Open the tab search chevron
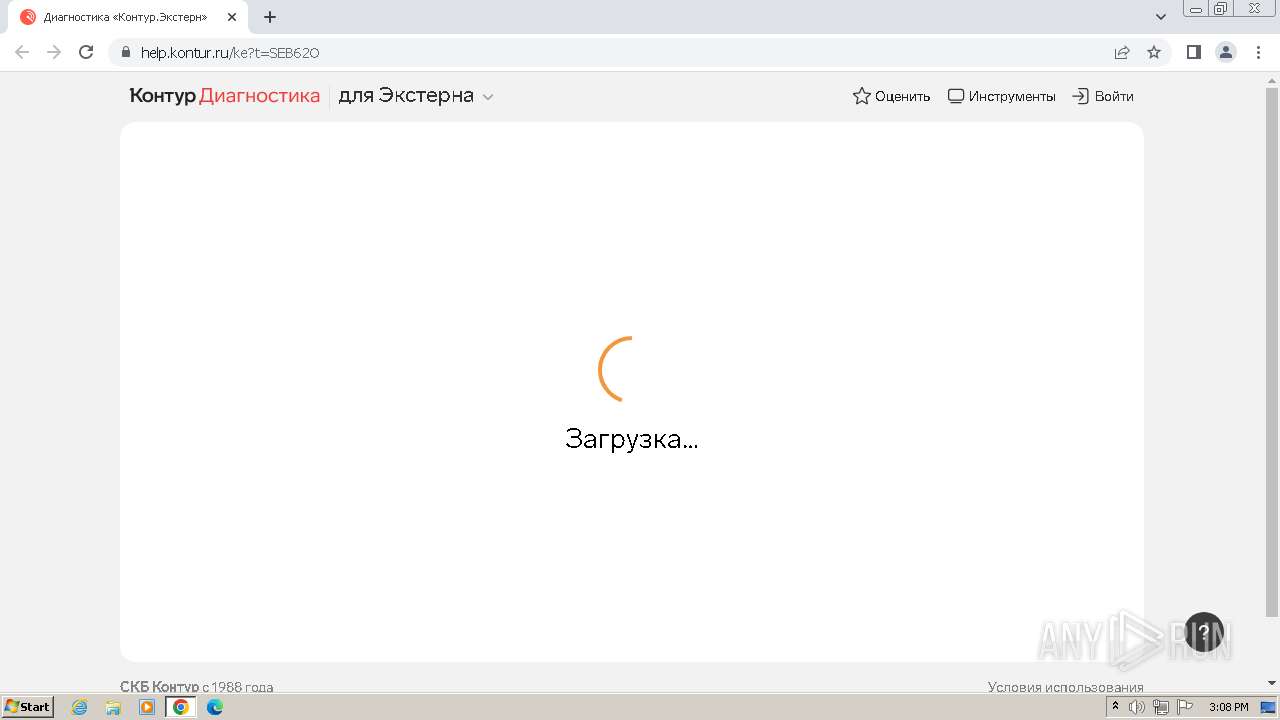Viewport: 1280px width, 720px height. tap(1161, 17)
